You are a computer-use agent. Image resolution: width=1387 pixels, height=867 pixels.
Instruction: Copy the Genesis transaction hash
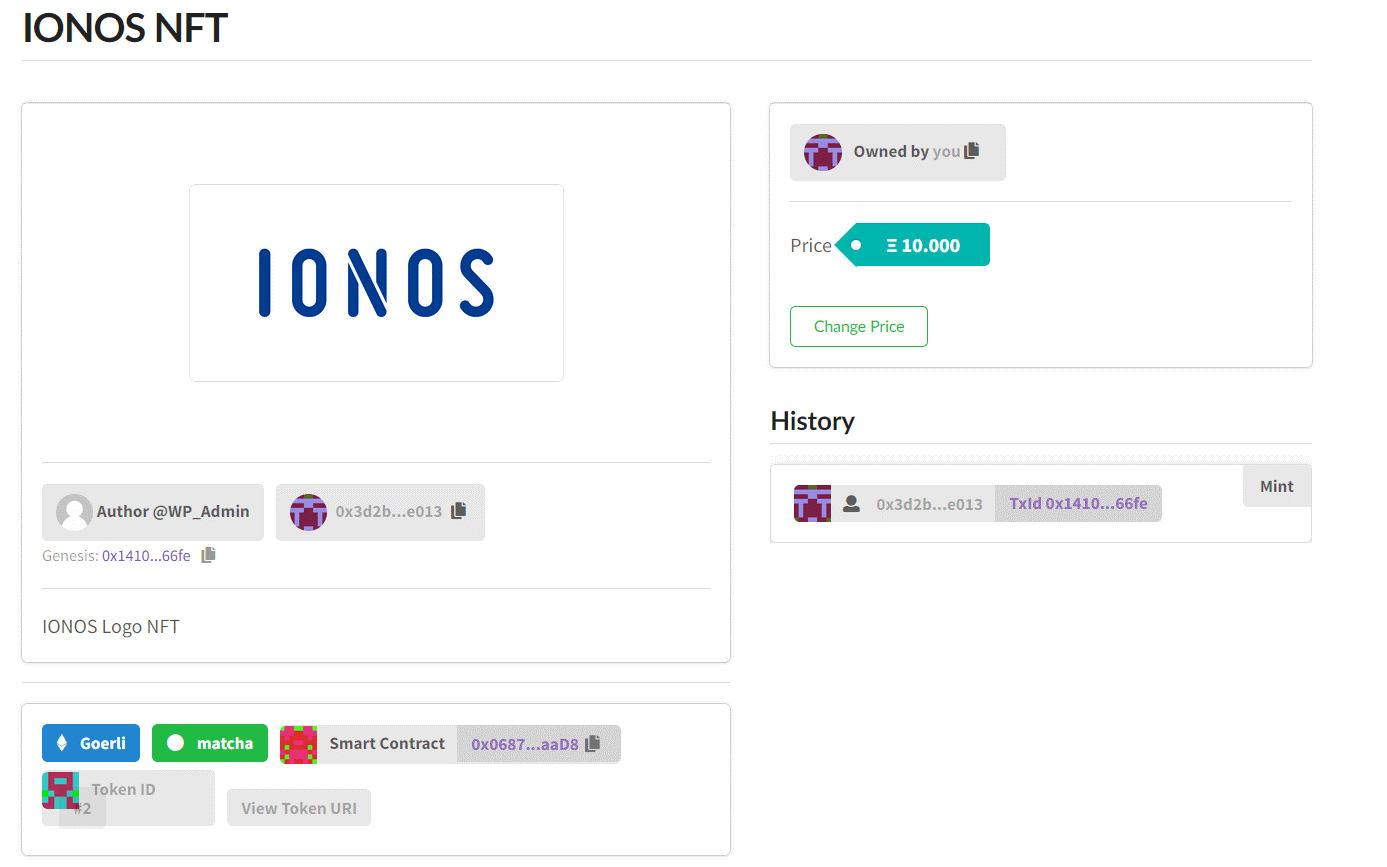coord(208,555)
